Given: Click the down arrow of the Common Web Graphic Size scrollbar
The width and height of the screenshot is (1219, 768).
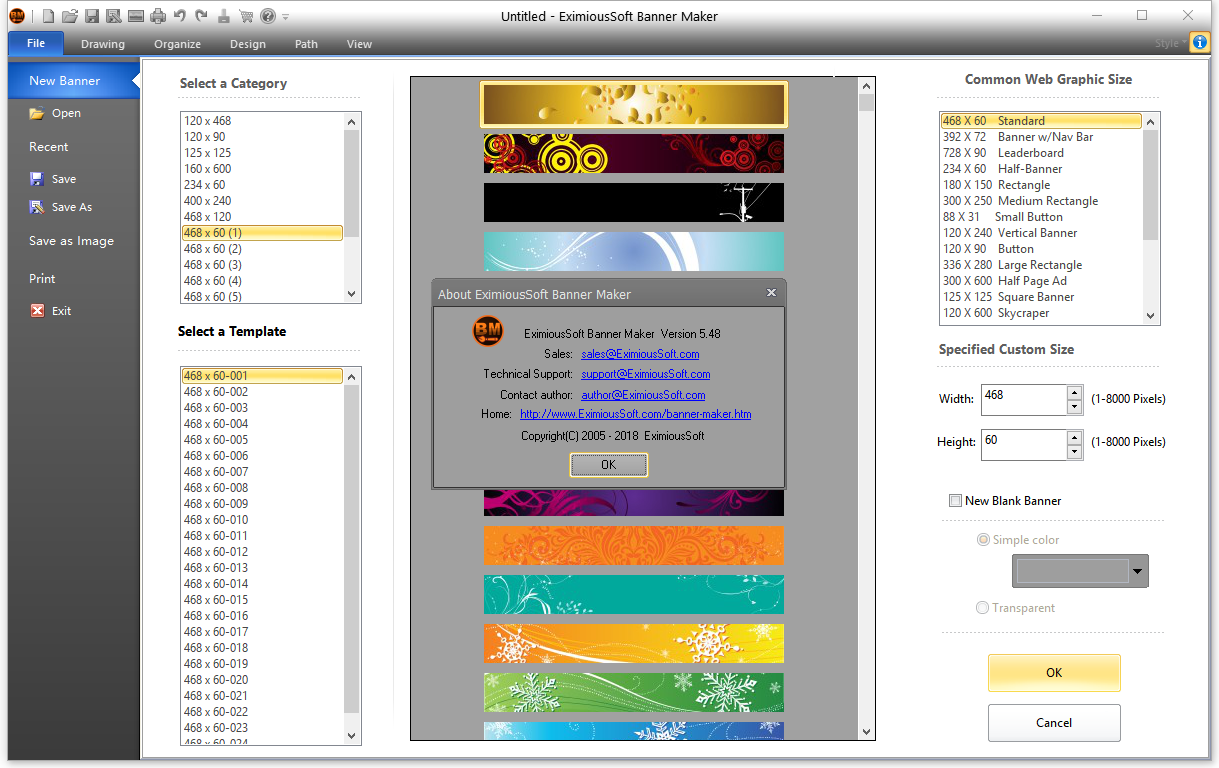Looking at the screenshot, I should pos(1150,315).
